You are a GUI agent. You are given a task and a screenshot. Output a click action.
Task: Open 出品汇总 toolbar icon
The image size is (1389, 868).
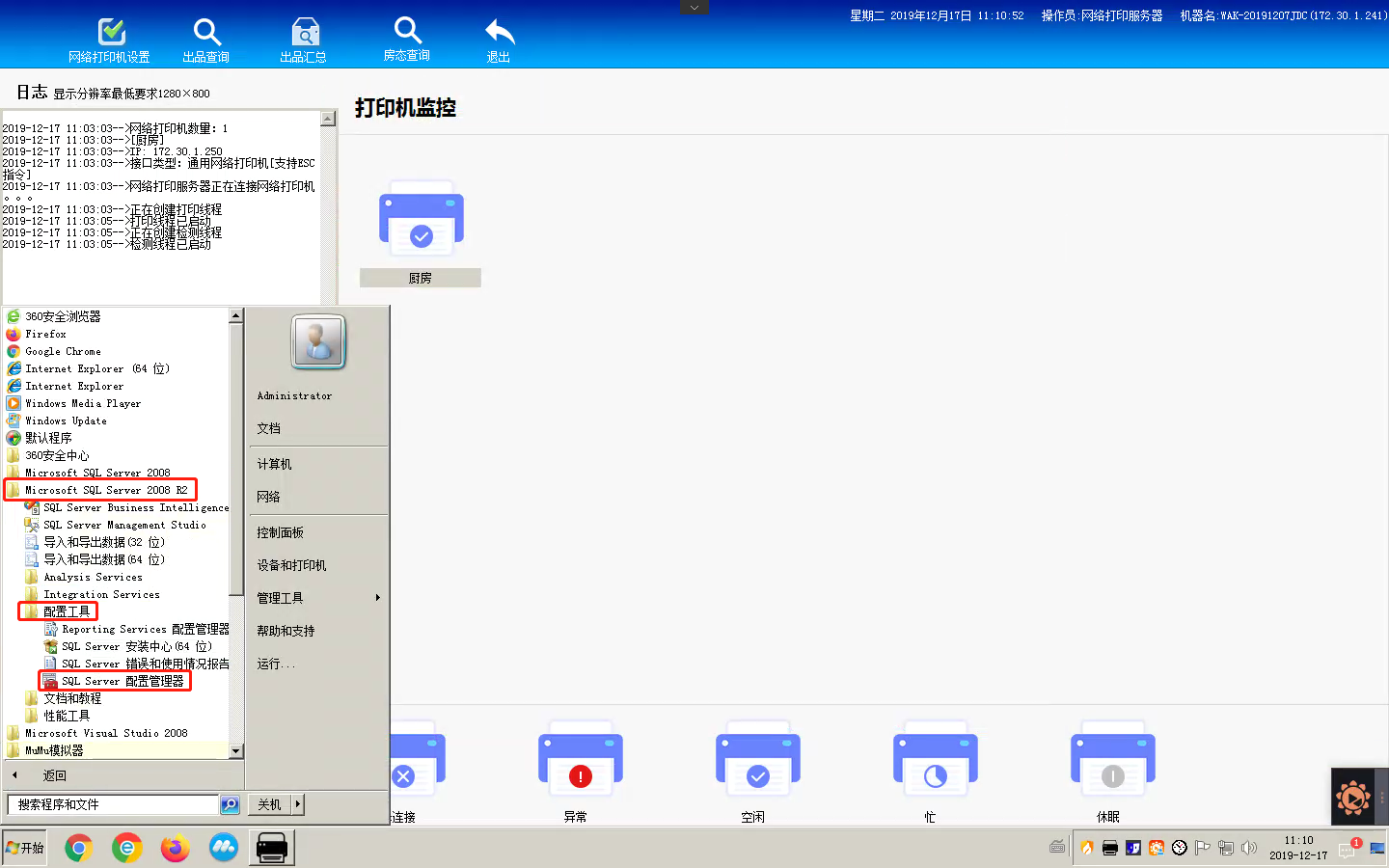[305, 32]
